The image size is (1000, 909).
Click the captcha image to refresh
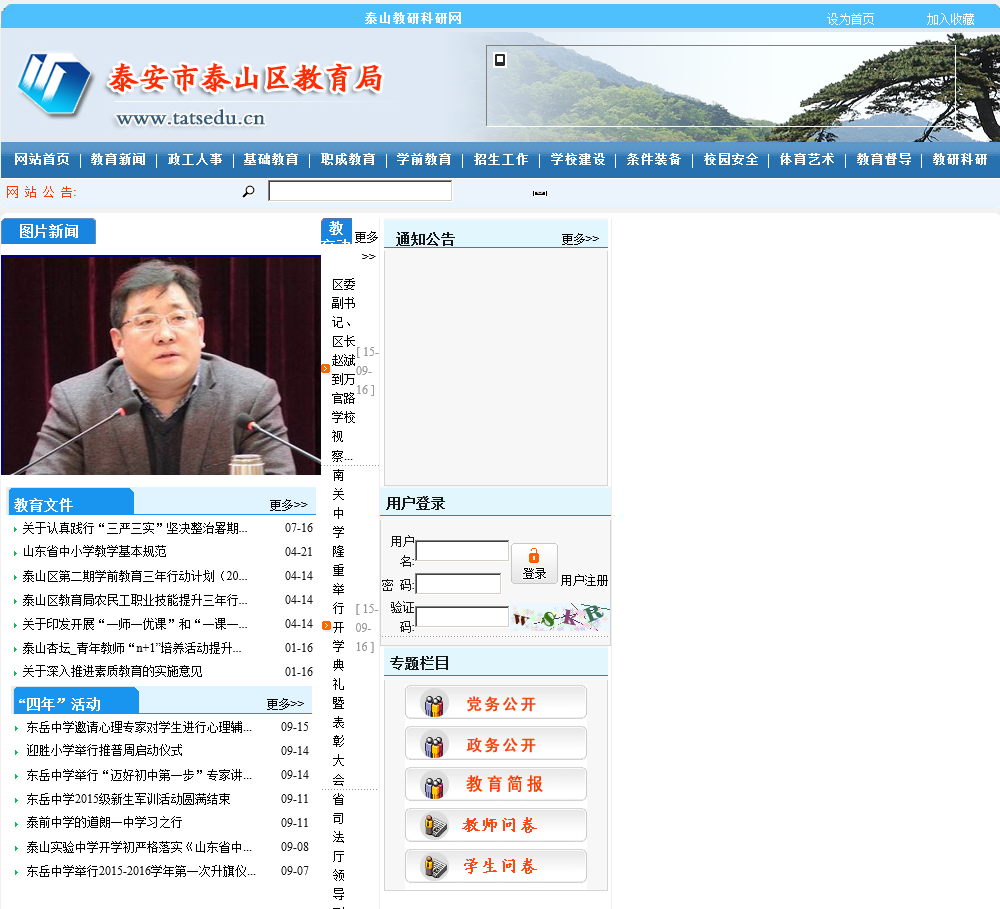(560, 617)
